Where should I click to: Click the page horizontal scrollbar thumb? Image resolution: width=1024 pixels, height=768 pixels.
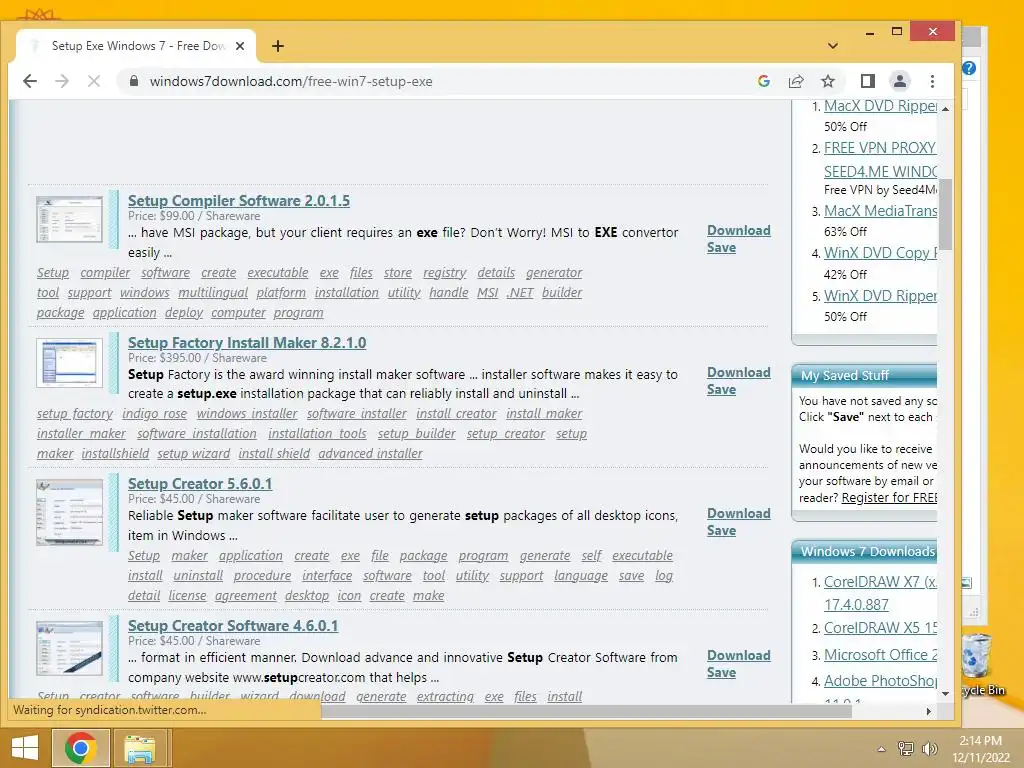coord(586,711)
